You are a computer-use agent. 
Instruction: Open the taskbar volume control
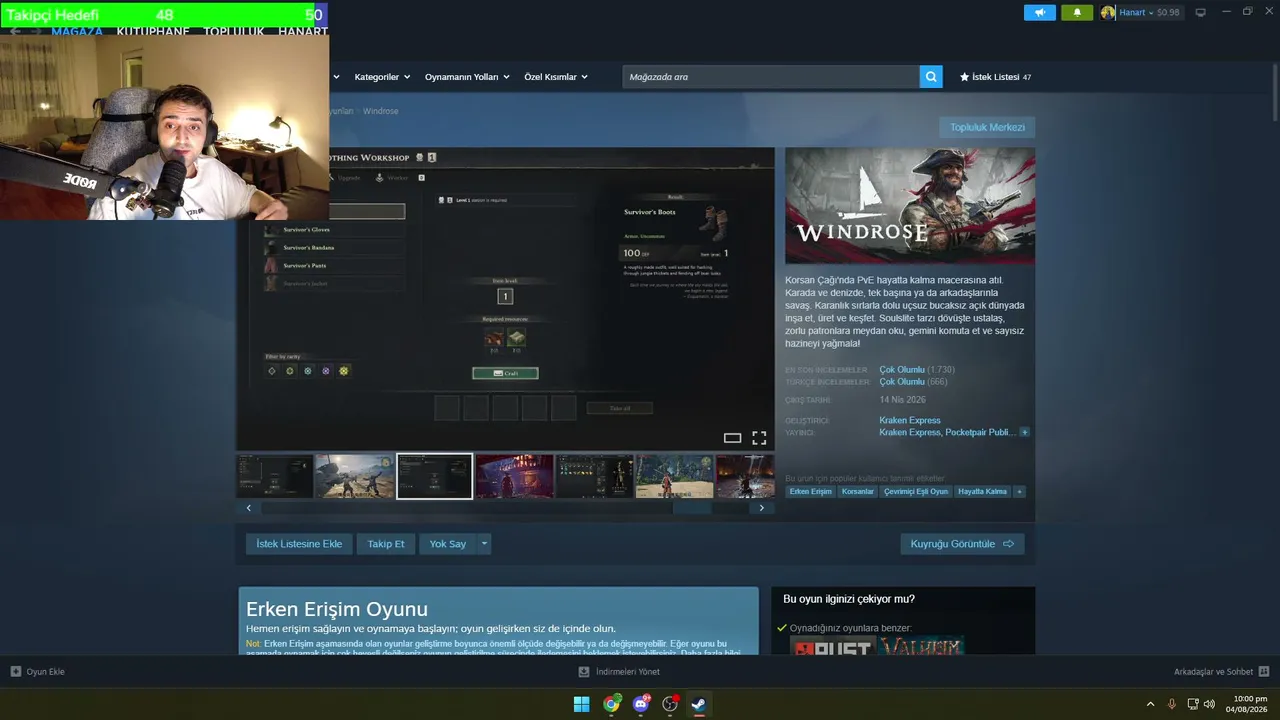click(x=1210, y=704)
